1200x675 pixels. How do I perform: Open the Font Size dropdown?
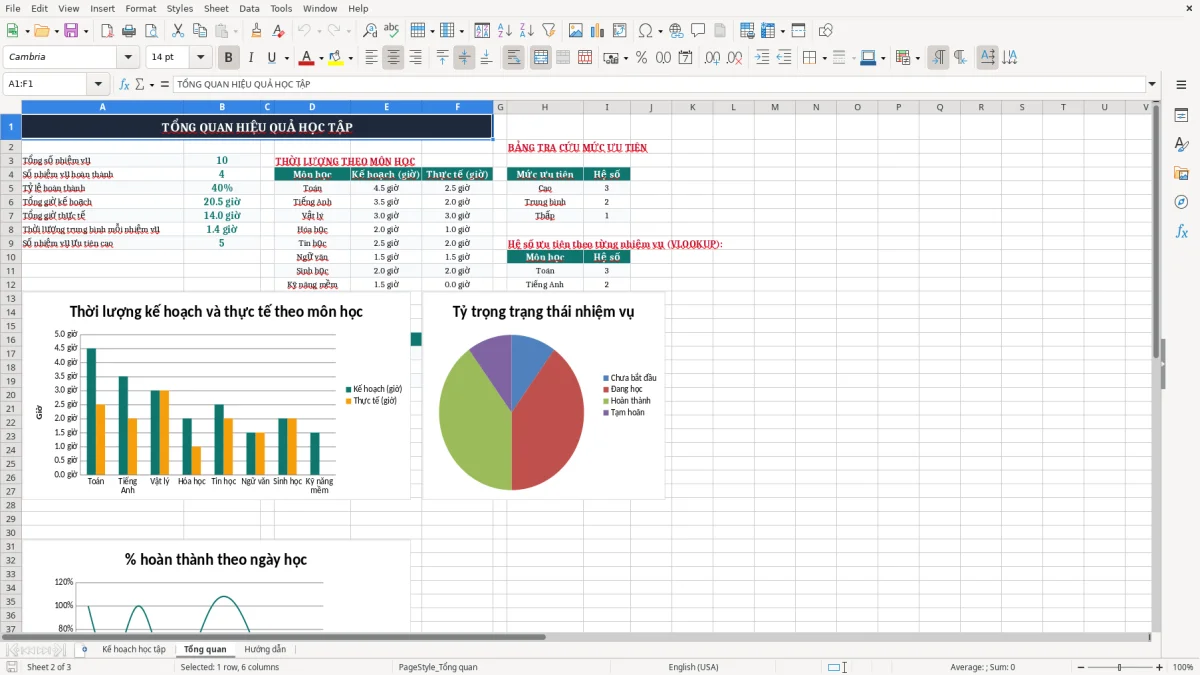201,58
